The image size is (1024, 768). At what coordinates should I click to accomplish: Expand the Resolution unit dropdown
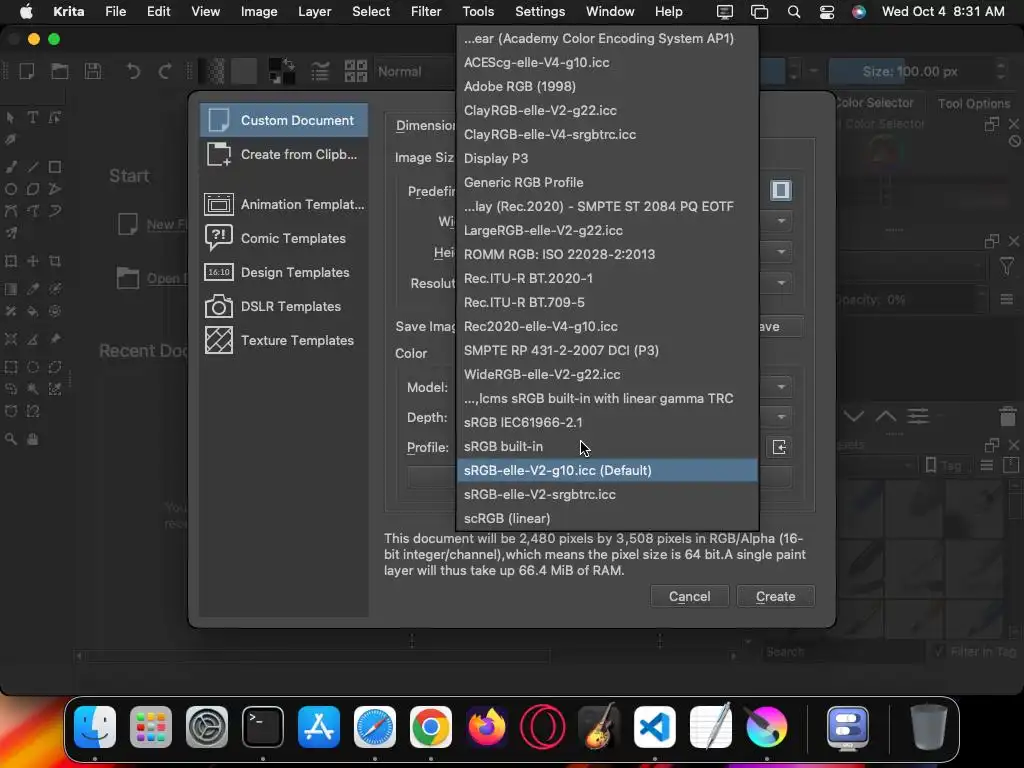point(781,283)
